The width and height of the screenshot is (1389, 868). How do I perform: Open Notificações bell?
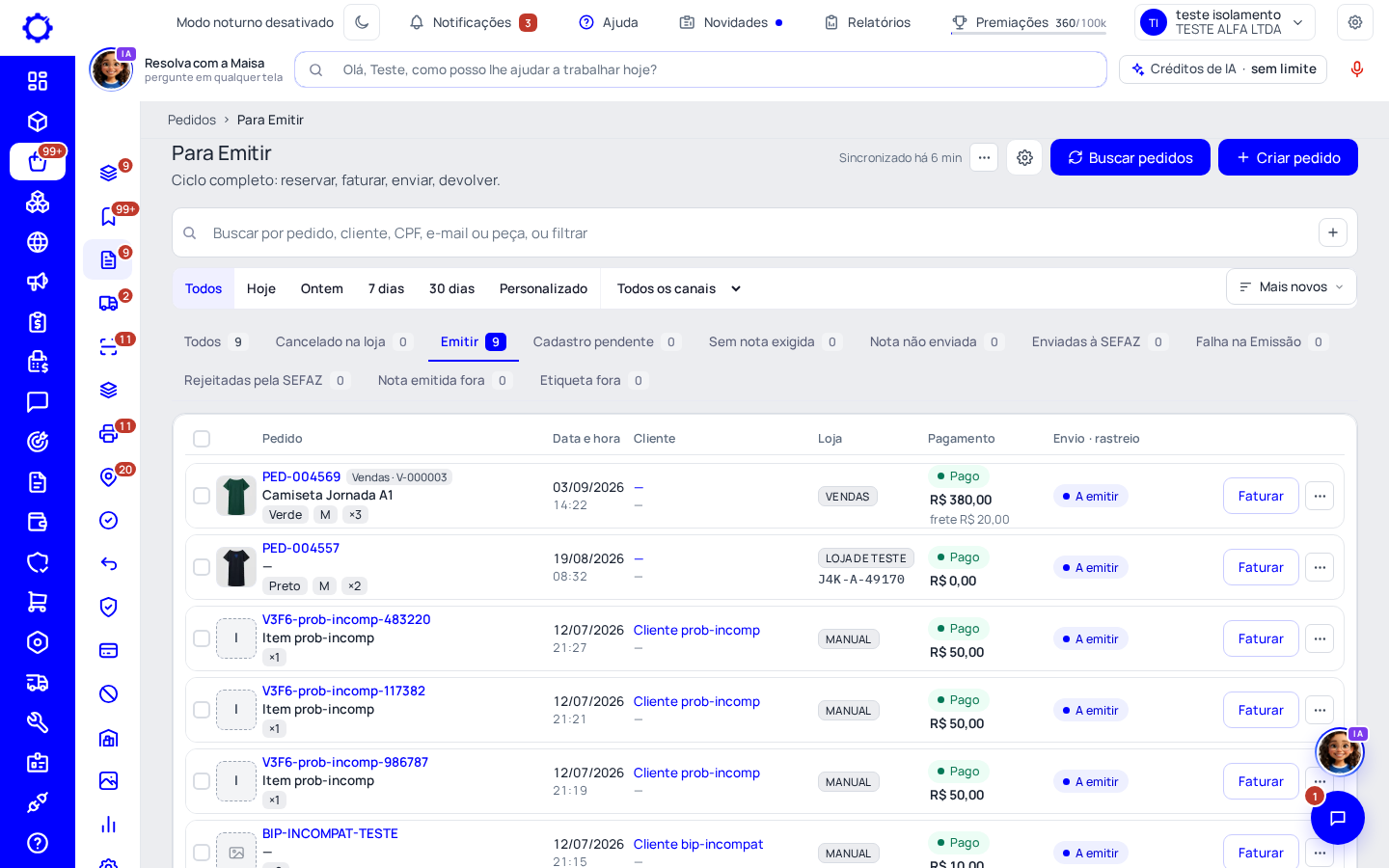[x=472, y=22]
